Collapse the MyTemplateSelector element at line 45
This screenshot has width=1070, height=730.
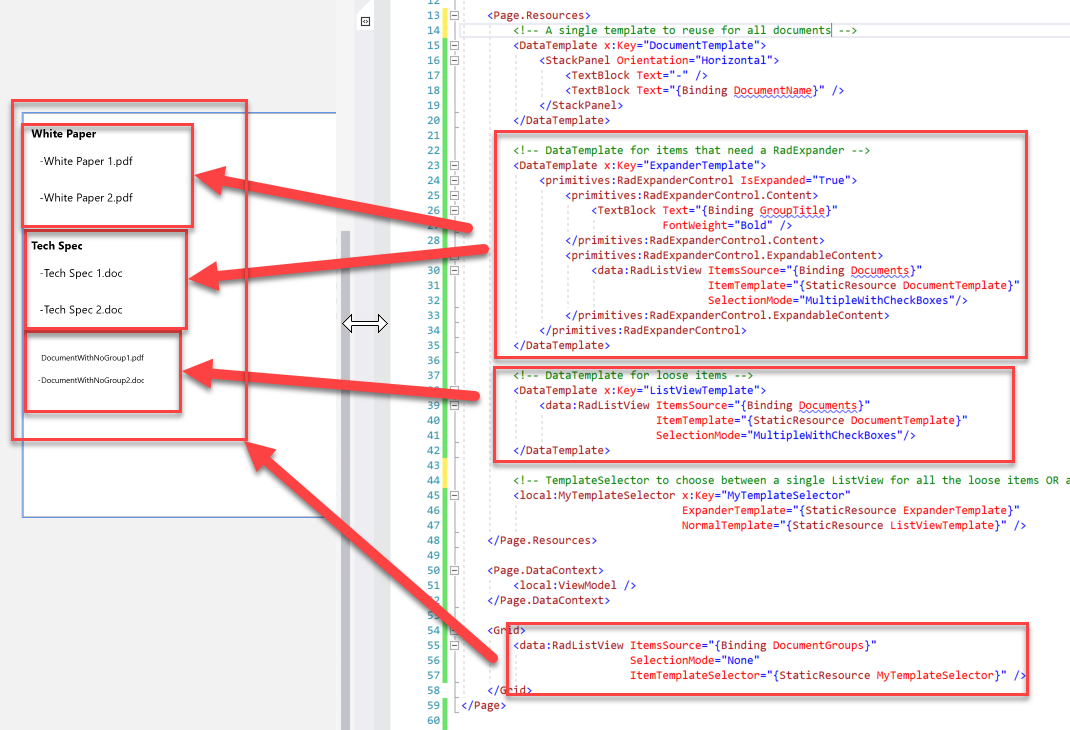click(x=454, y=495)
